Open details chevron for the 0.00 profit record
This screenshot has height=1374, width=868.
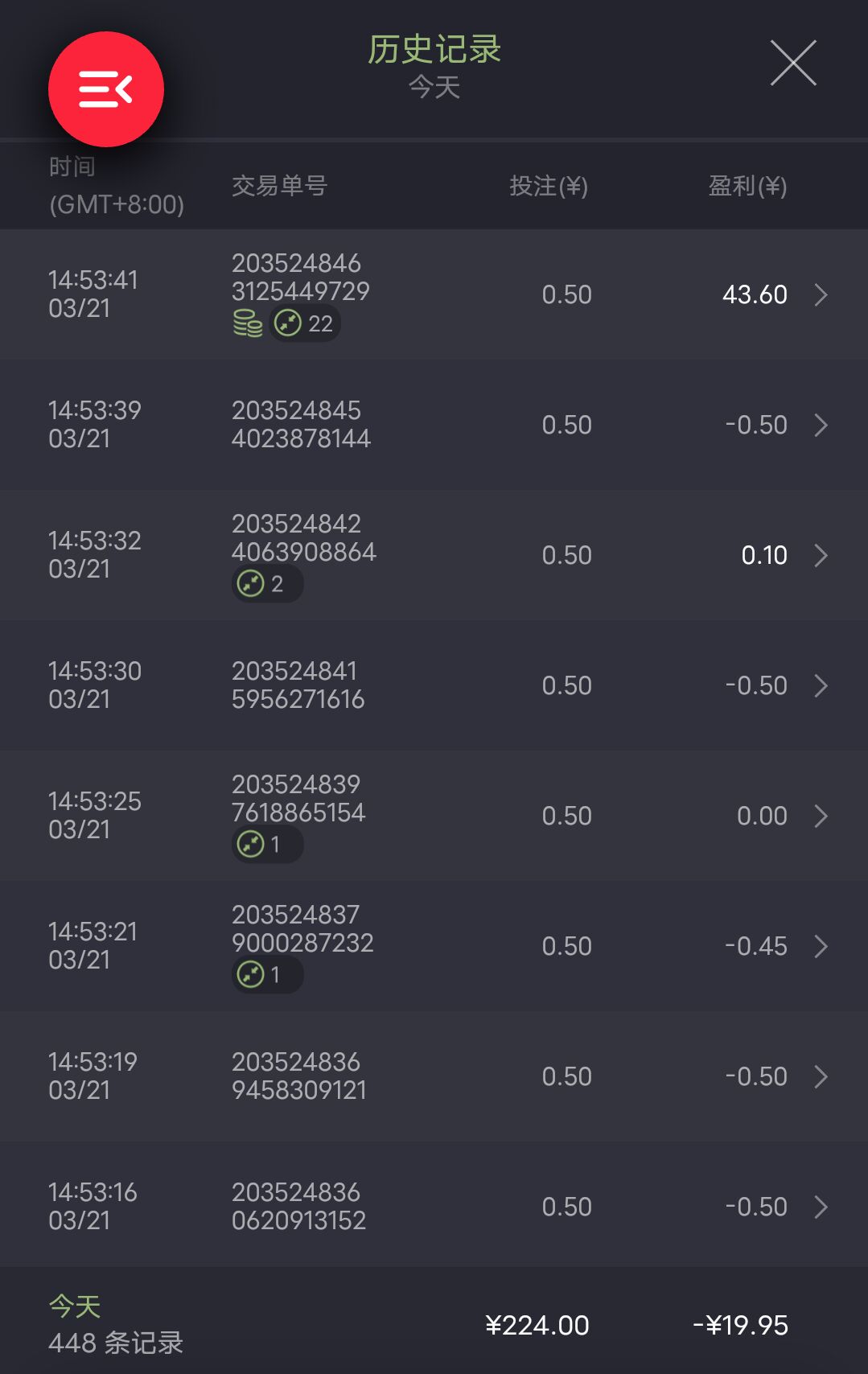(x=821, y=816)
